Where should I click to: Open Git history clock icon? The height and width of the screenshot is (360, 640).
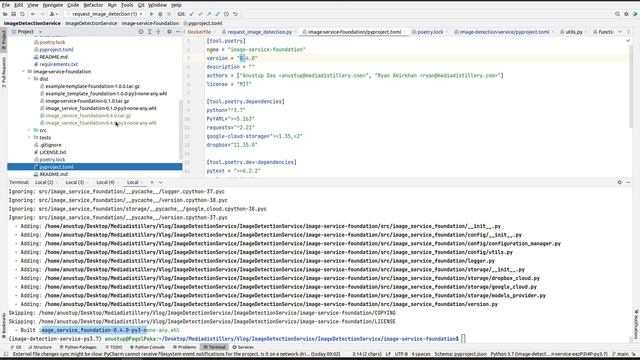click(x=227, y=14)
